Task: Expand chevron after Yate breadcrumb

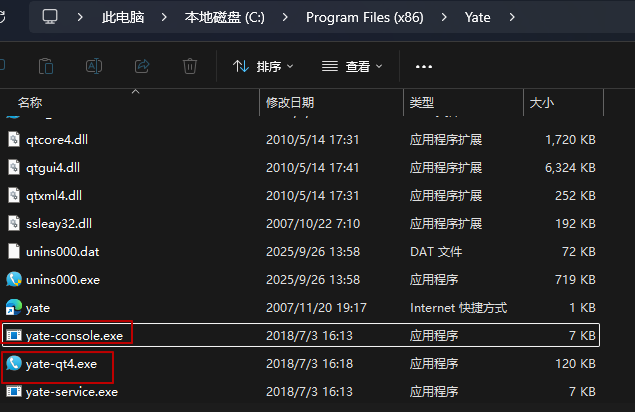Action: (x=512, y=17)
